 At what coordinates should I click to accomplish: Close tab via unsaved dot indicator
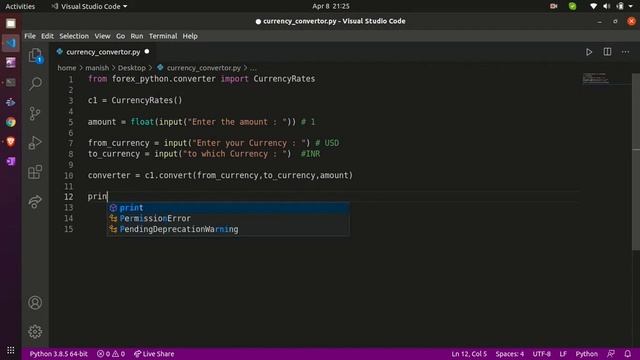pos(147,51)
